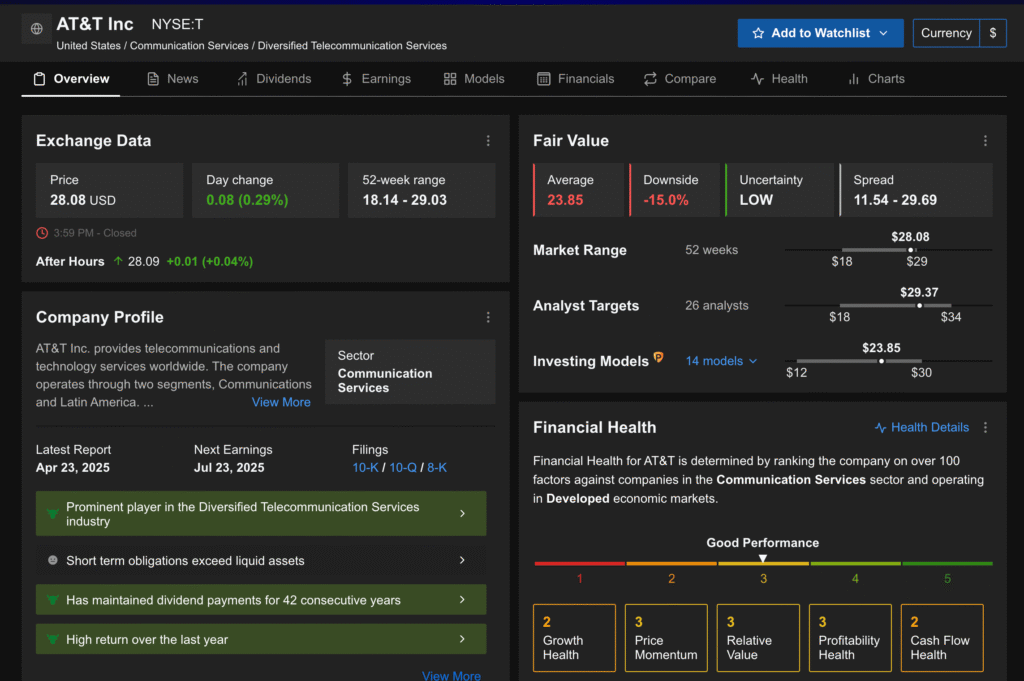Expand the Prominent player insight row
The height and width of the screenshot is (681, 1024).
[x=261, y=514]
